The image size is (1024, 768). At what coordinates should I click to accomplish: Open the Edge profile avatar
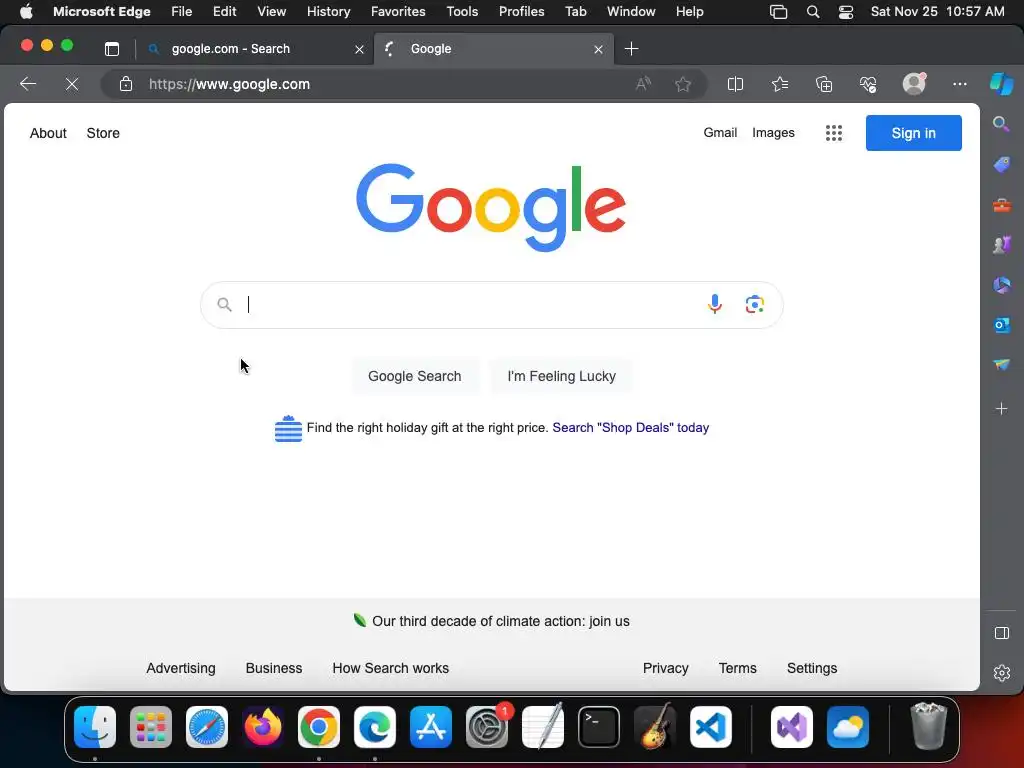coord(914,84)
